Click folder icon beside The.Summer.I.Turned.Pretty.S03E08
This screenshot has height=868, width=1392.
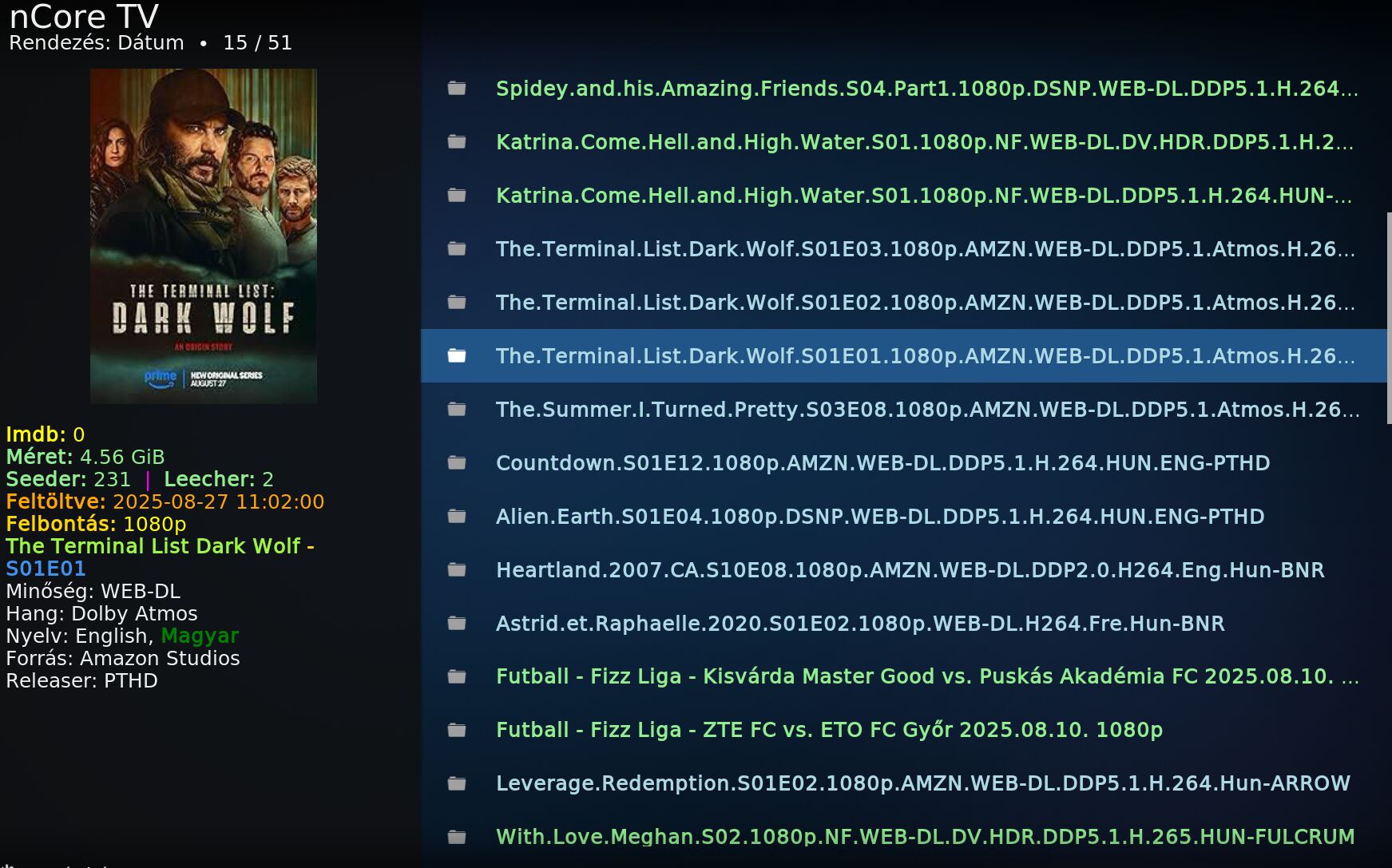point(457,409)
